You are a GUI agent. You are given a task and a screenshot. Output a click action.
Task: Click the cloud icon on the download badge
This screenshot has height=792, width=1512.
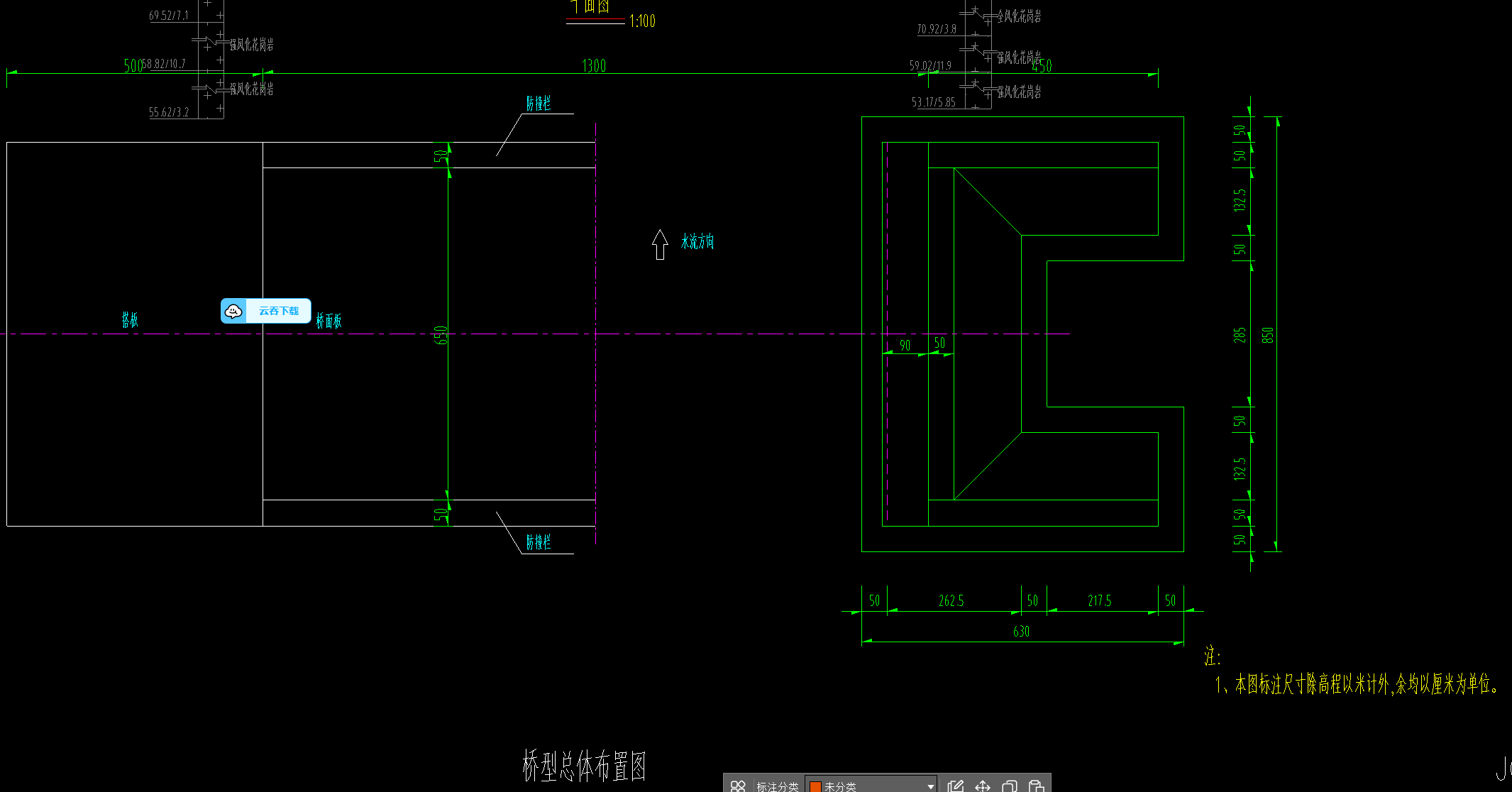[x=233, y=311]
